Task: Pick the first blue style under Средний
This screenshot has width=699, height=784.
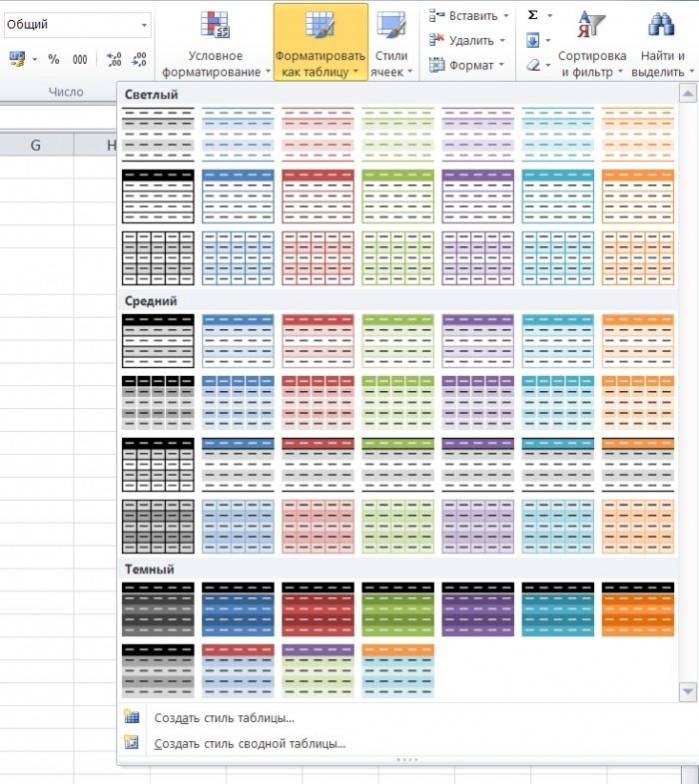Action: [x=238, y=340]
